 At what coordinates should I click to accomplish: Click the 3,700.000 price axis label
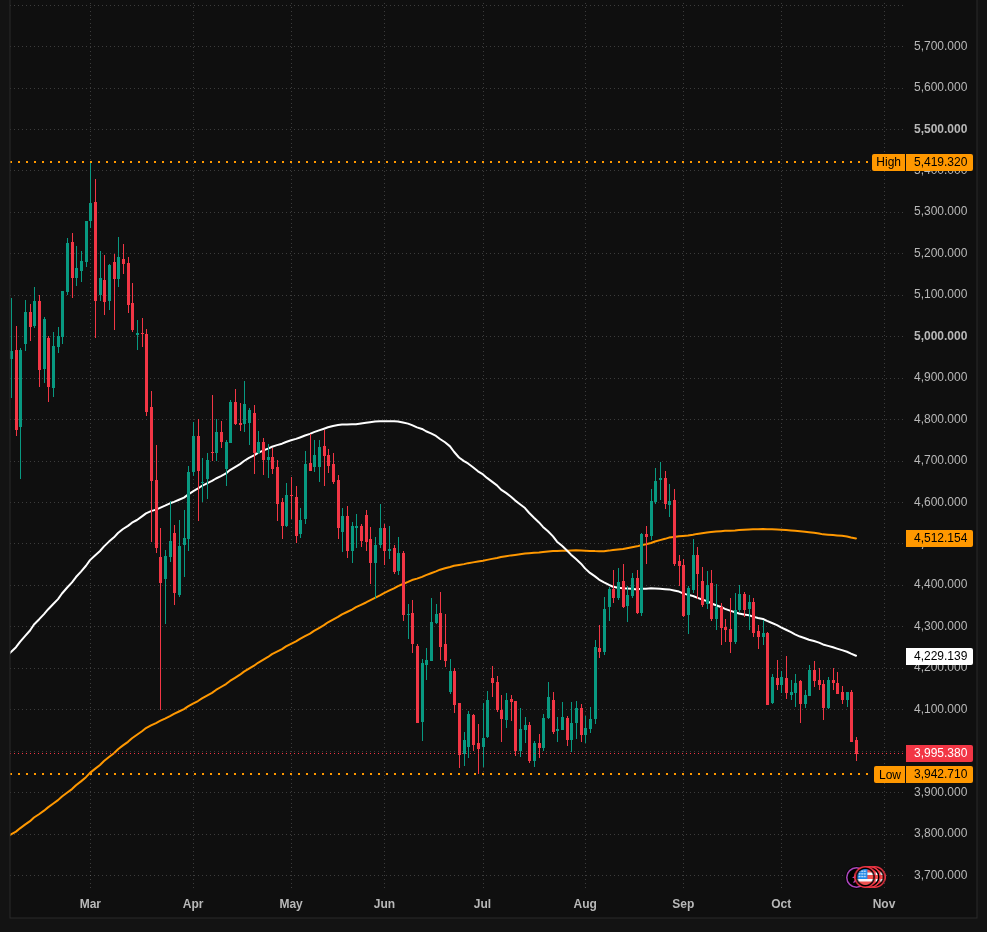[x=940, y=875]
